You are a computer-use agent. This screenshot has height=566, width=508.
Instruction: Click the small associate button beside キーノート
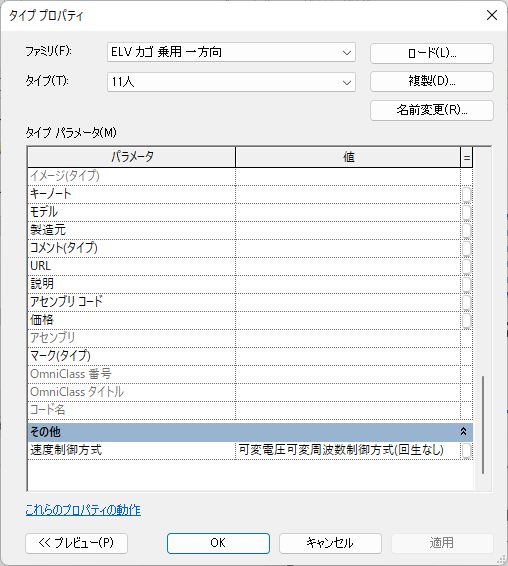(x=466, y=194)
